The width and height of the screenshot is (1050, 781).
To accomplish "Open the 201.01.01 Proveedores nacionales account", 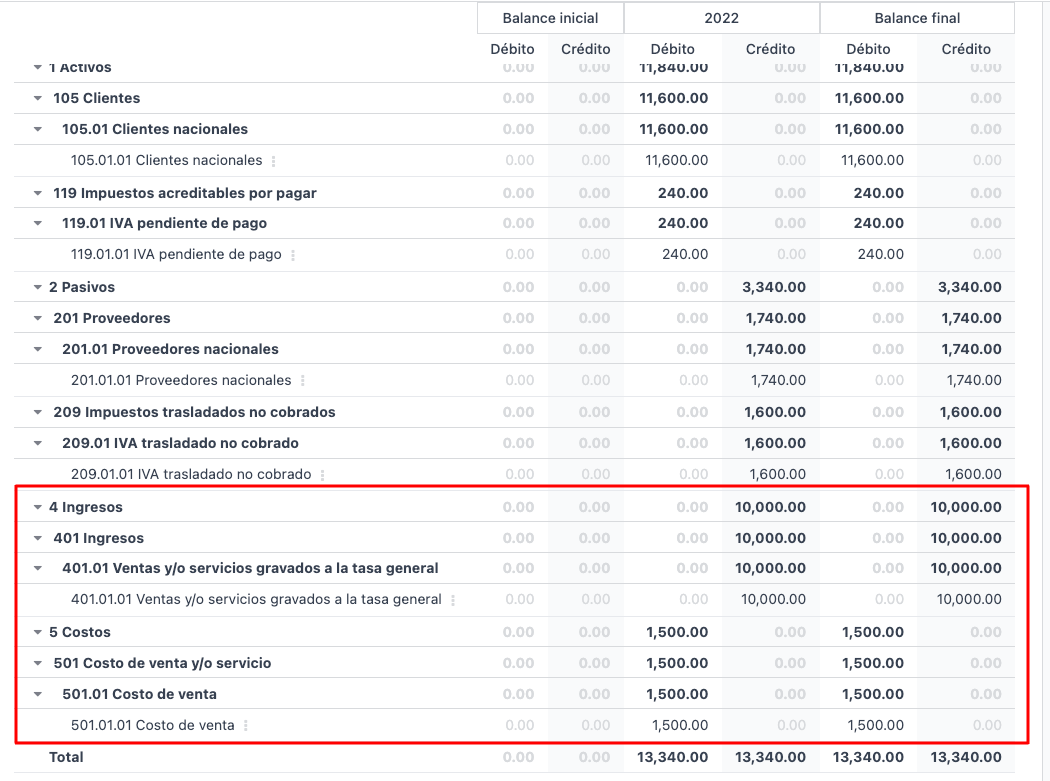I will [181, 381].
